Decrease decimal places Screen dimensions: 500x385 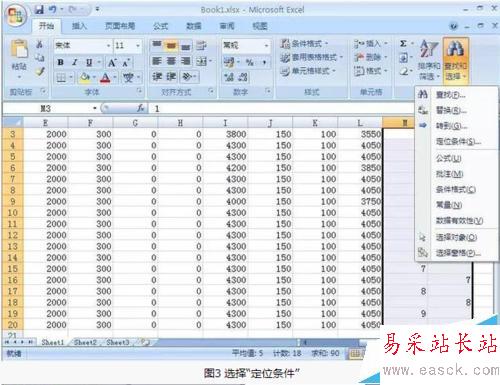tap(243, 77)
